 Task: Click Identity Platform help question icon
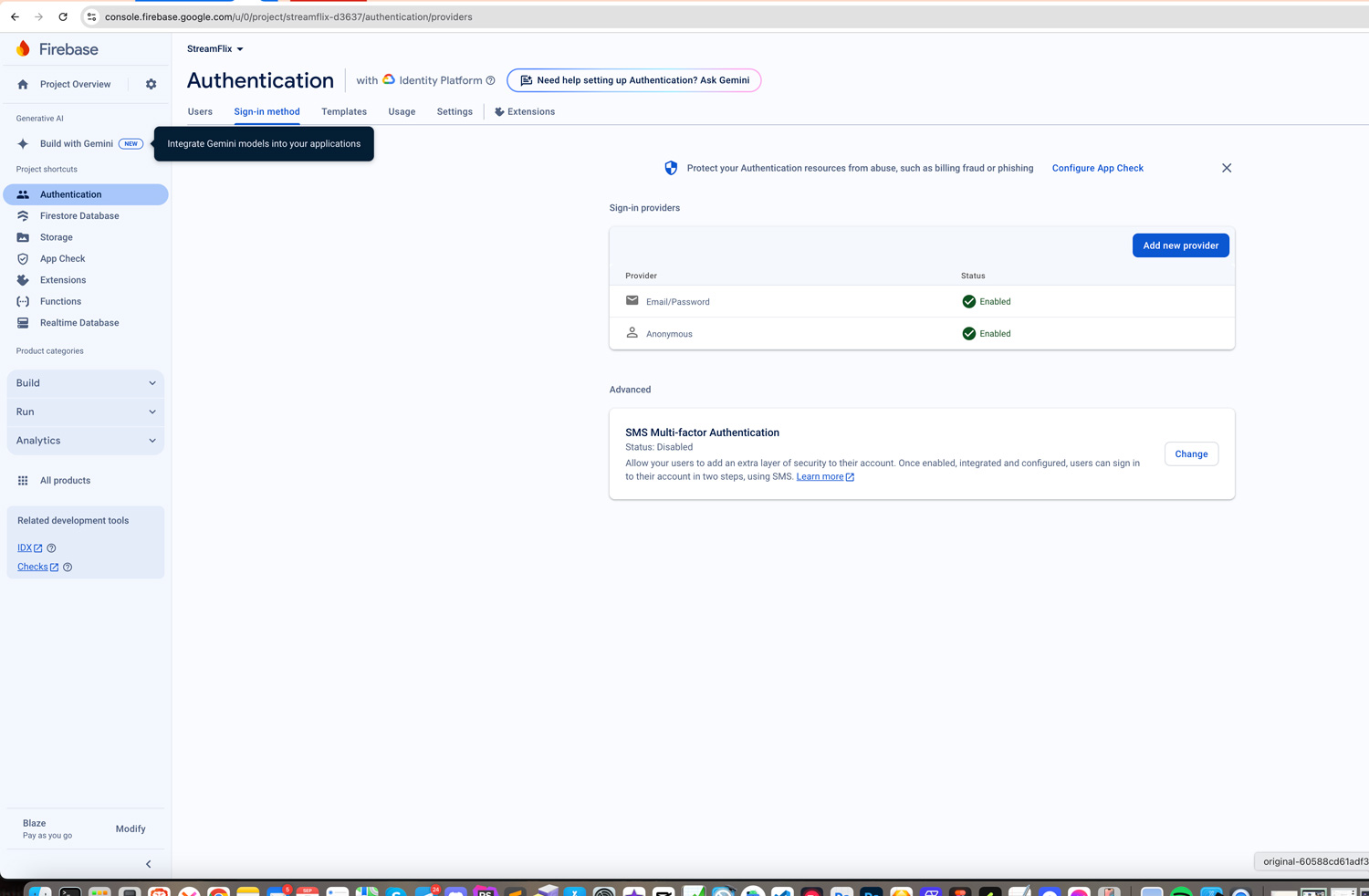[491, 80]
